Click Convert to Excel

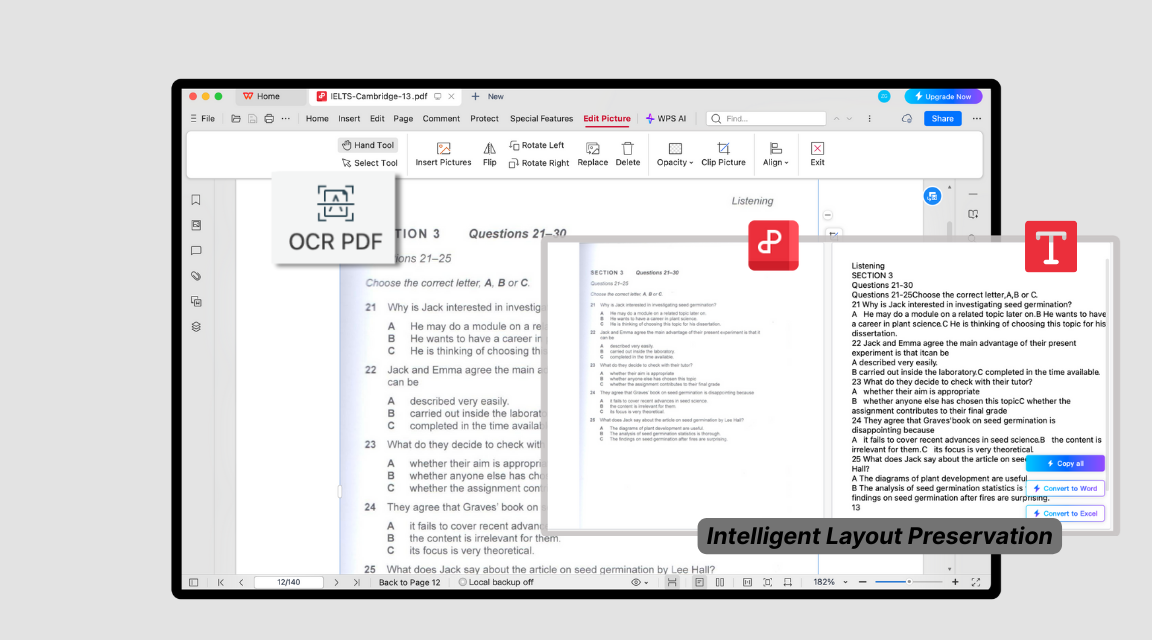(1065, 514)
